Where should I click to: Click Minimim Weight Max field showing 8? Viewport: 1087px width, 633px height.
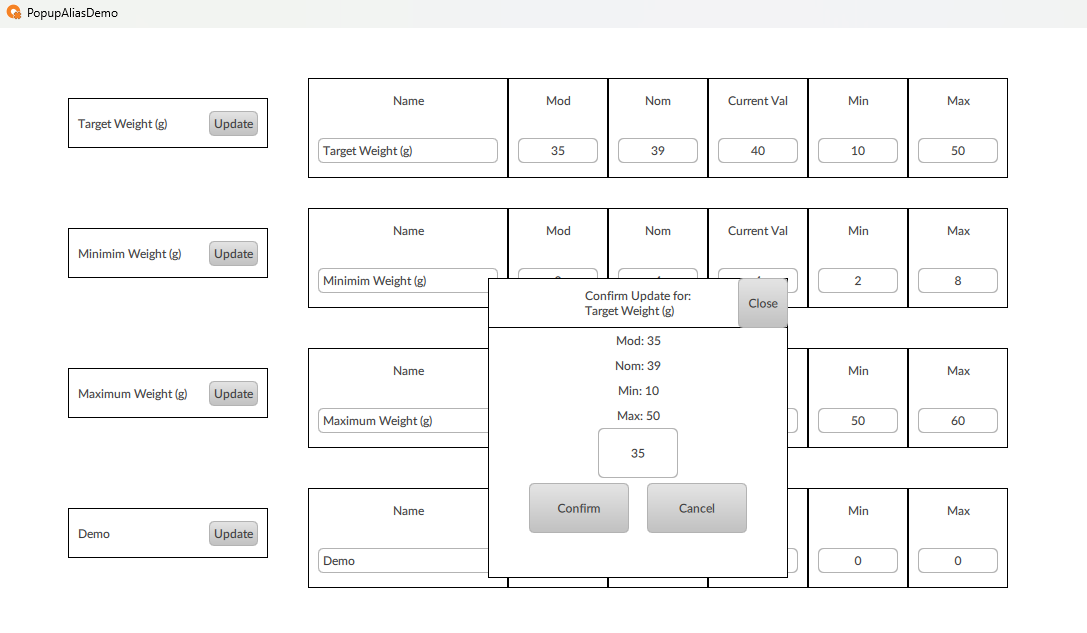(x=958, y=281)
